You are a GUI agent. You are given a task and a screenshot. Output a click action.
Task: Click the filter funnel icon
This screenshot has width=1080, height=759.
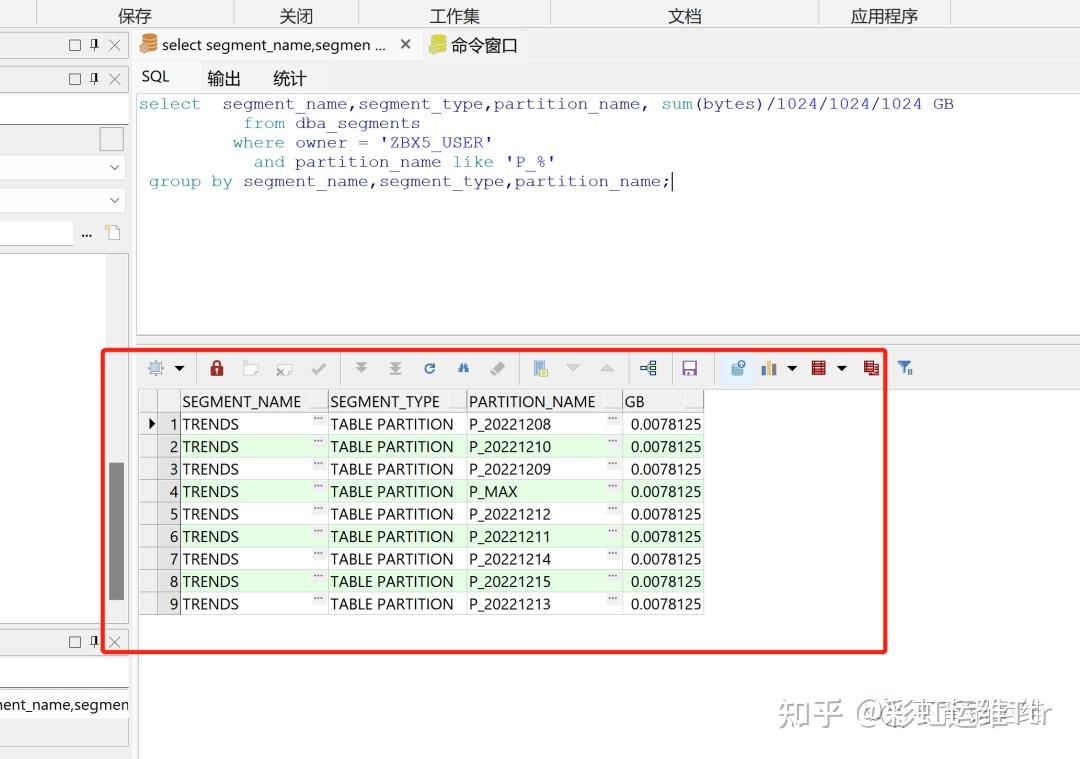coord(905,368)
